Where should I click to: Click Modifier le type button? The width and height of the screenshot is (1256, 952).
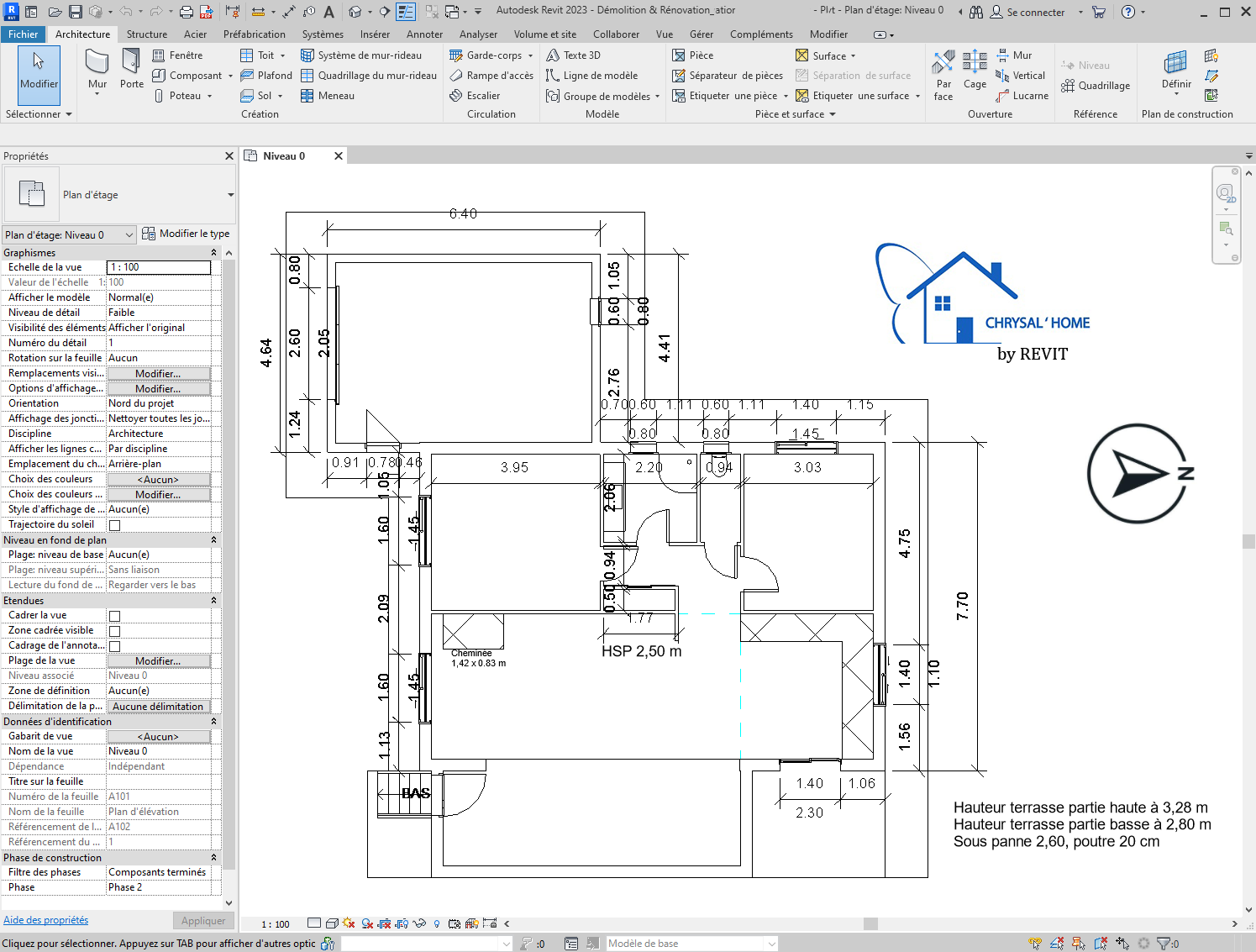[x=186, y=234]
